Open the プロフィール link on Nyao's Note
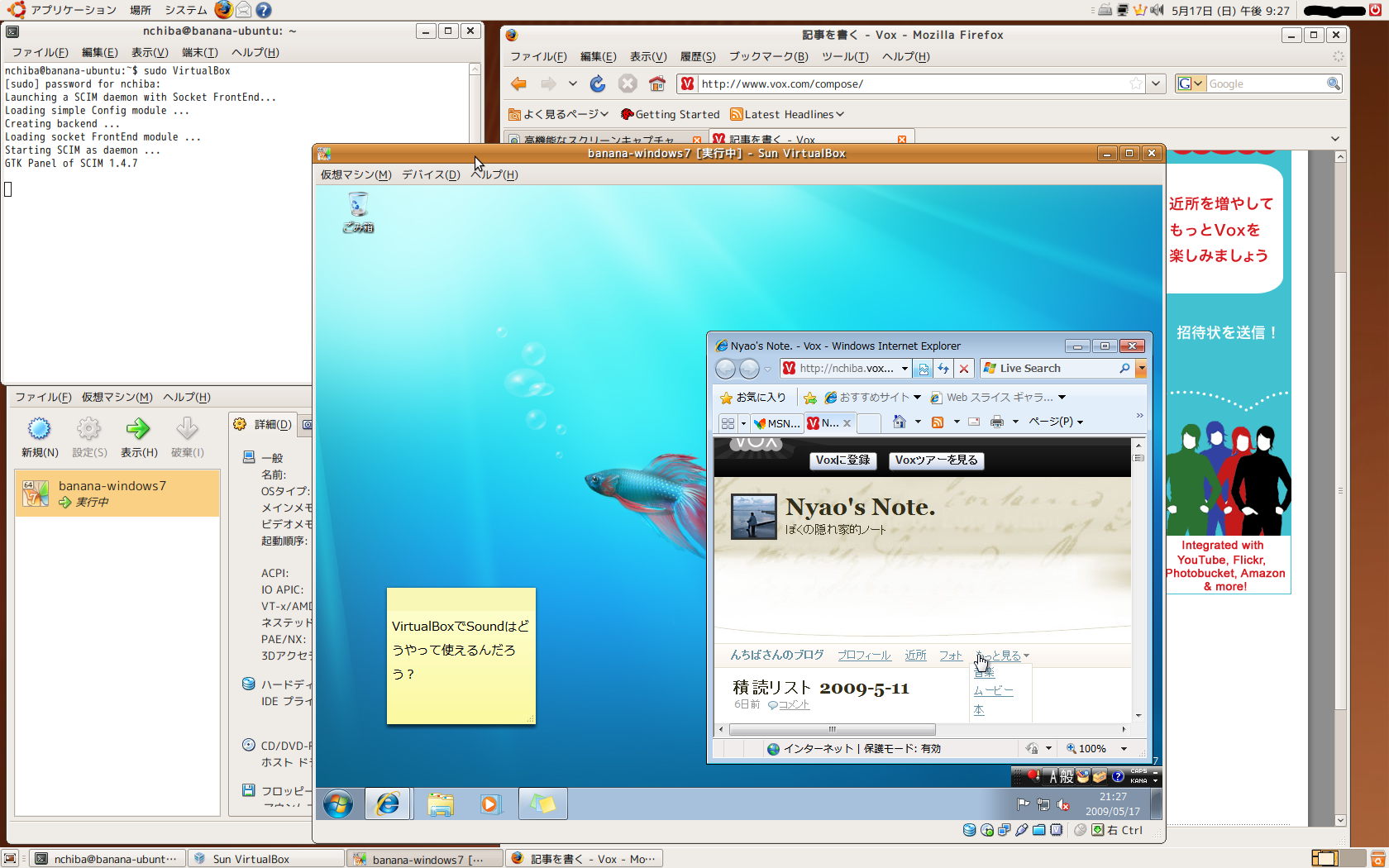The height and width of the screenshot is (868, 1389). pyautogui.click(x=864, y=655)
